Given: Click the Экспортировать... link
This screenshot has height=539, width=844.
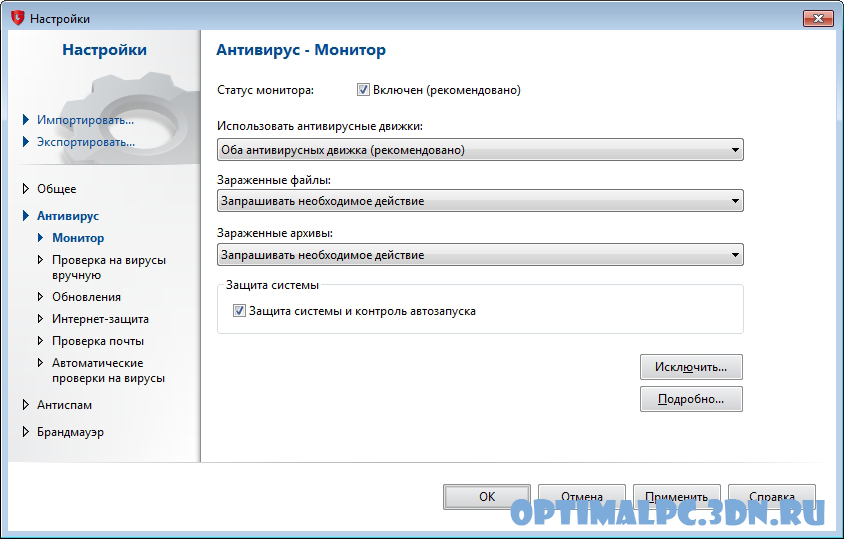Looking at the screenshot, I should (x=86, y=142).
